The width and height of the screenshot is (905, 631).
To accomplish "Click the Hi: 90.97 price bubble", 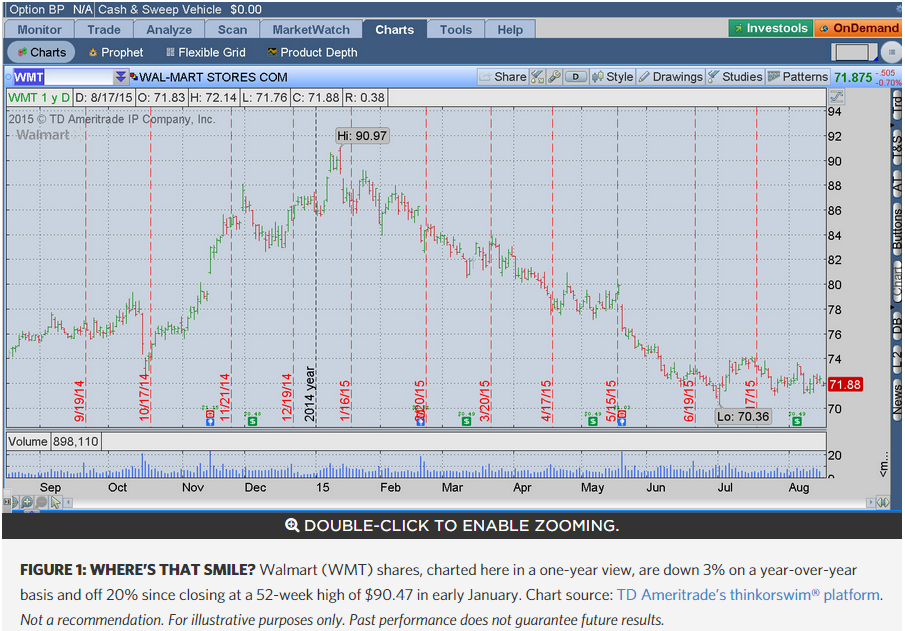I will point(362,136).
